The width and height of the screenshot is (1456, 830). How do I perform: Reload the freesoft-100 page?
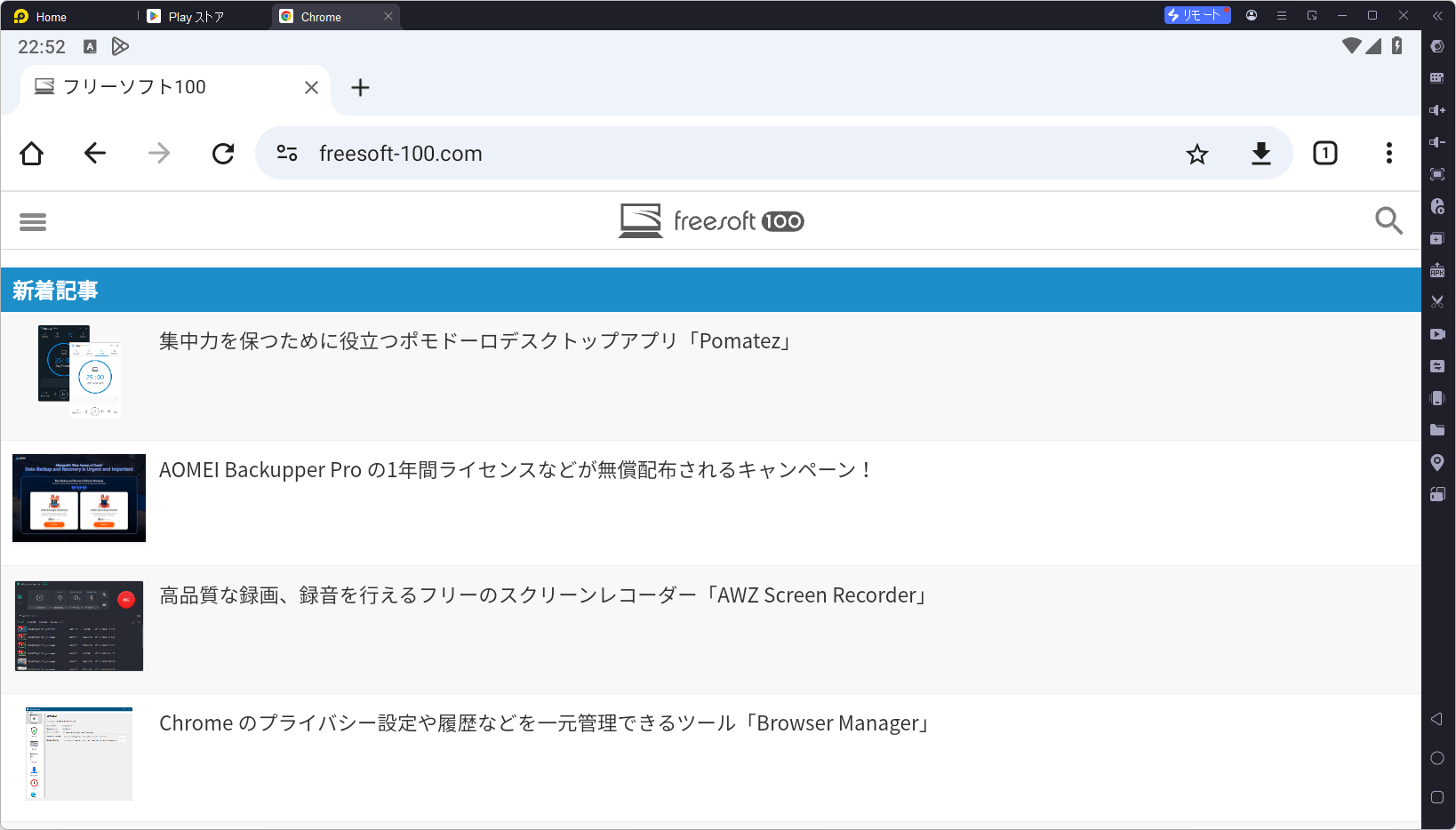pos(223,153)
